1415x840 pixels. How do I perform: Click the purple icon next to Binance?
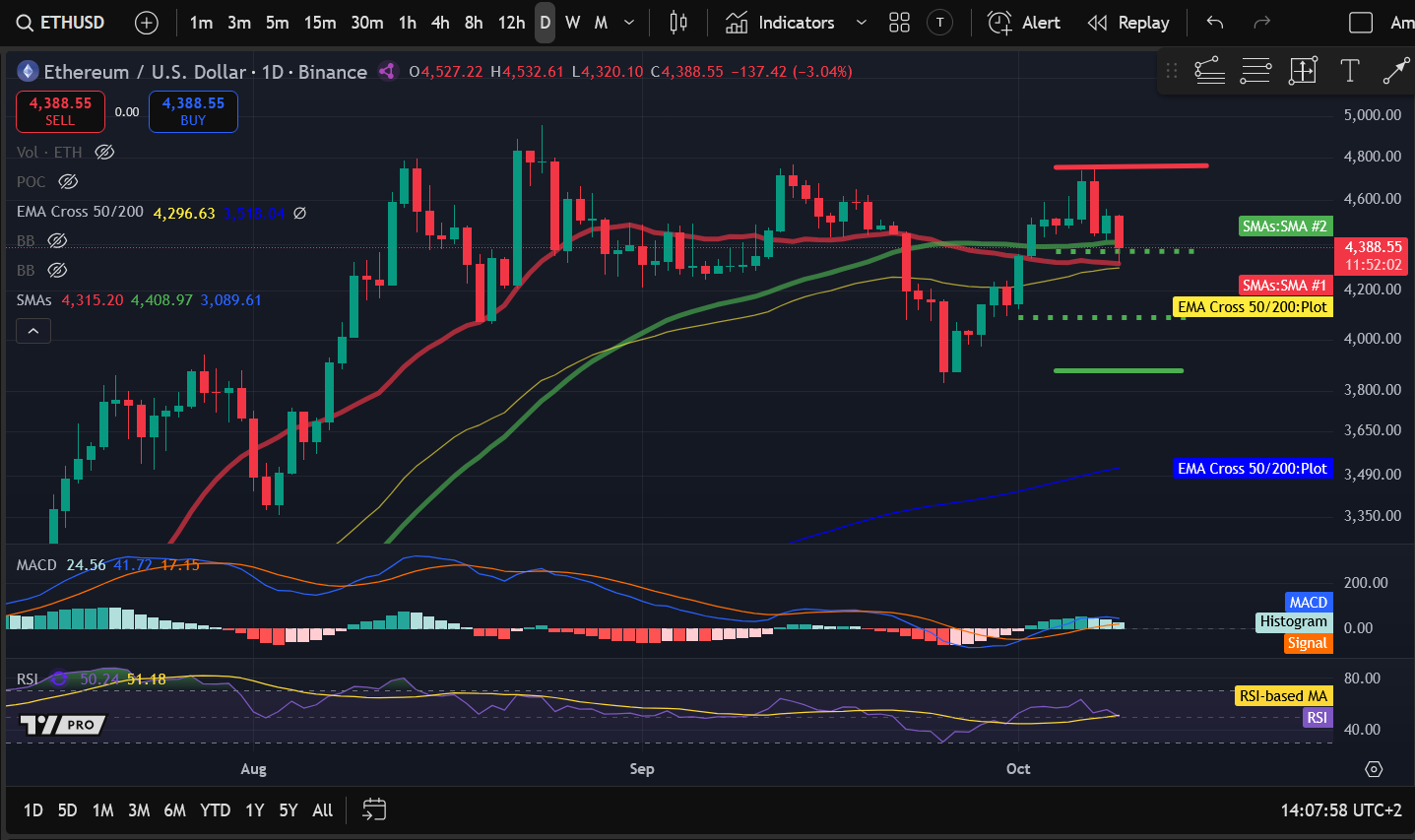[387, 71]
